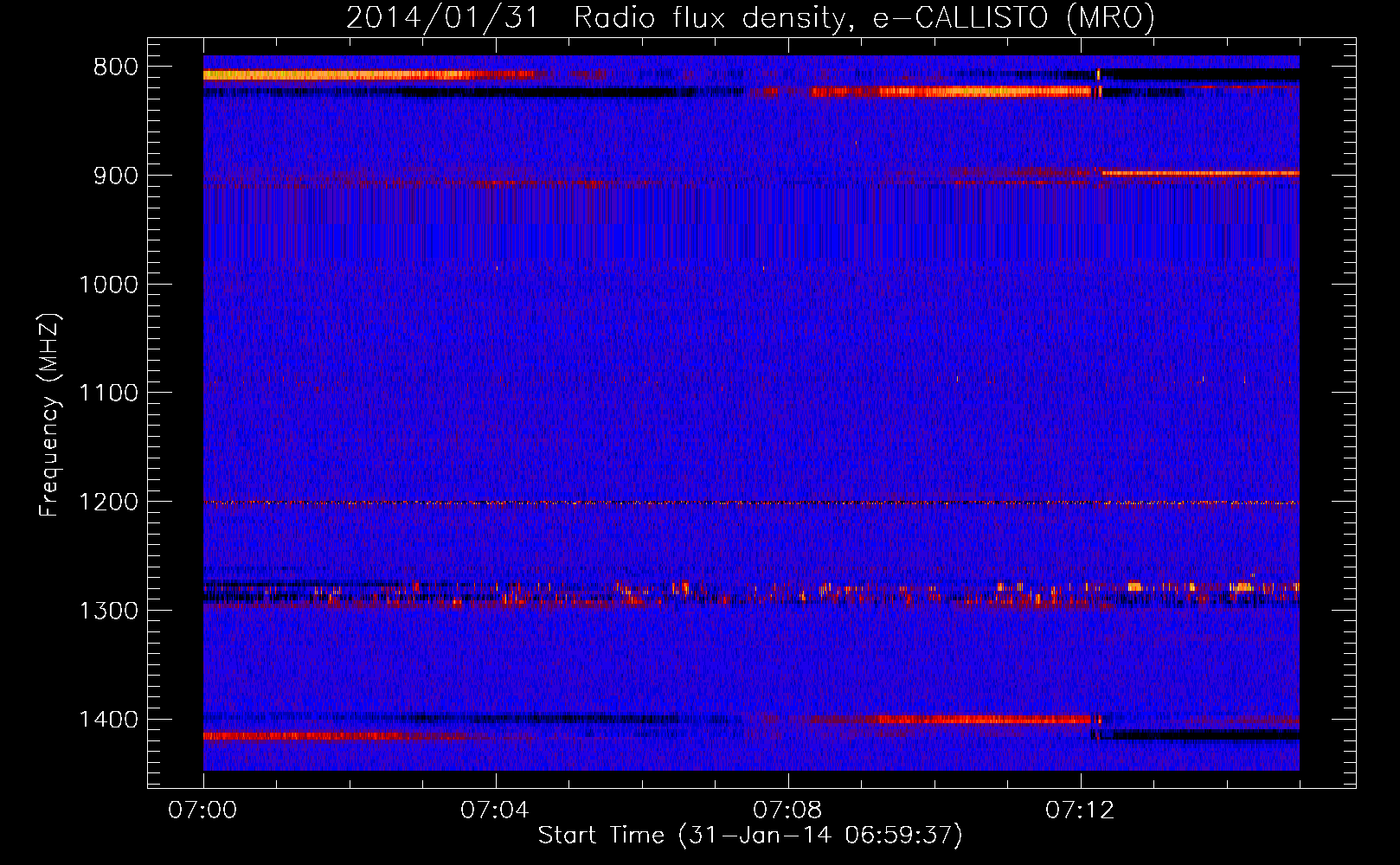
Task: Click the 1300 frequency axis label
Action: [x=109, y=611]
